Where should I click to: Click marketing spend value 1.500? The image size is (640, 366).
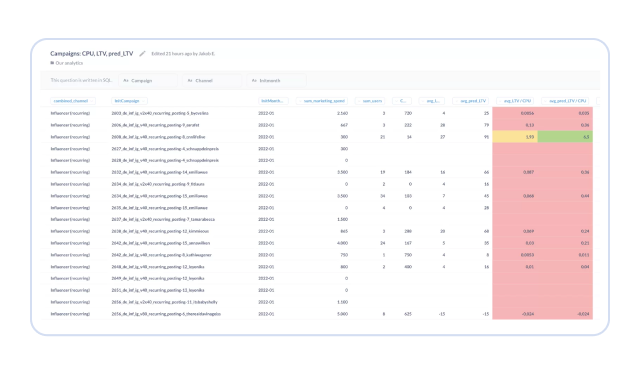pos(342,219)
